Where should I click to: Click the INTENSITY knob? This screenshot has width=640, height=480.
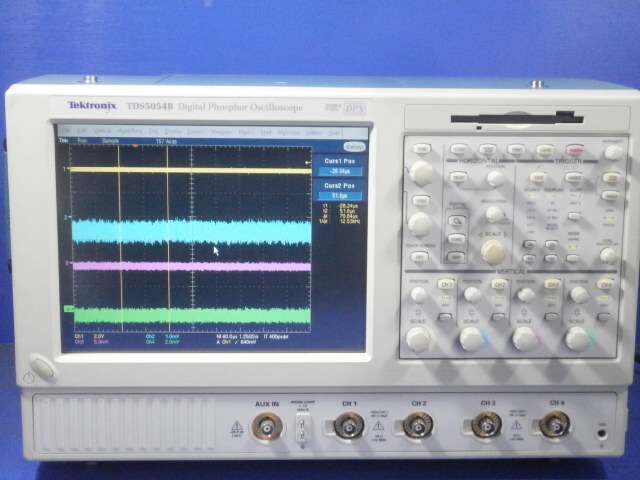(x=613, y=153)
